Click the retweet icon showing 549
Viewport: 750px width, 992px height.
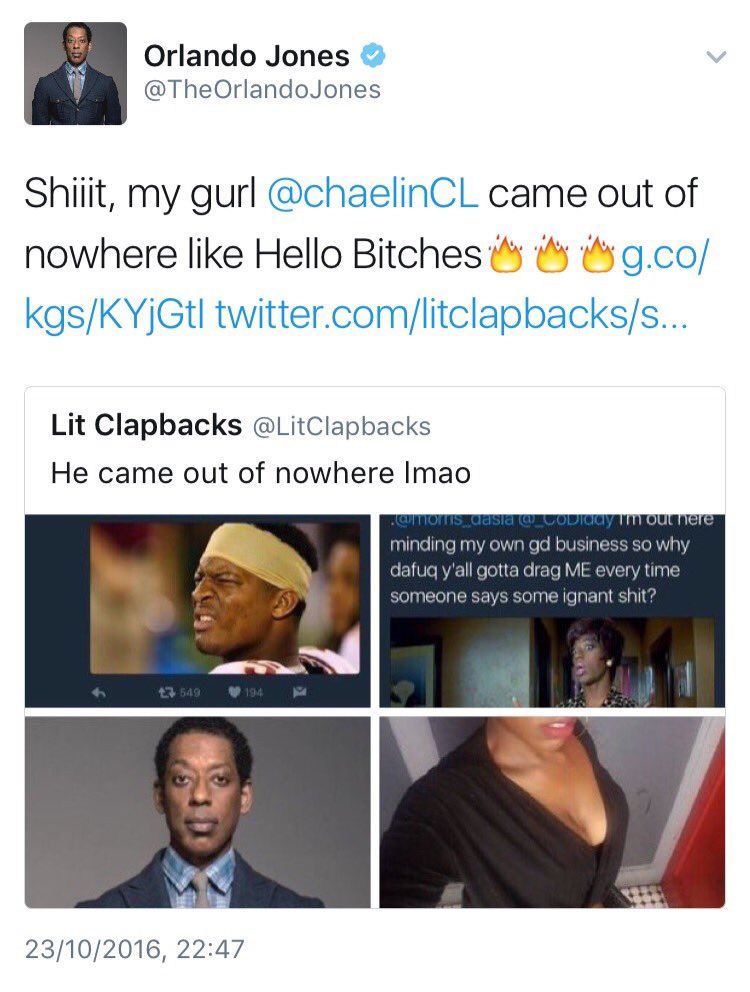click(167, 693)
